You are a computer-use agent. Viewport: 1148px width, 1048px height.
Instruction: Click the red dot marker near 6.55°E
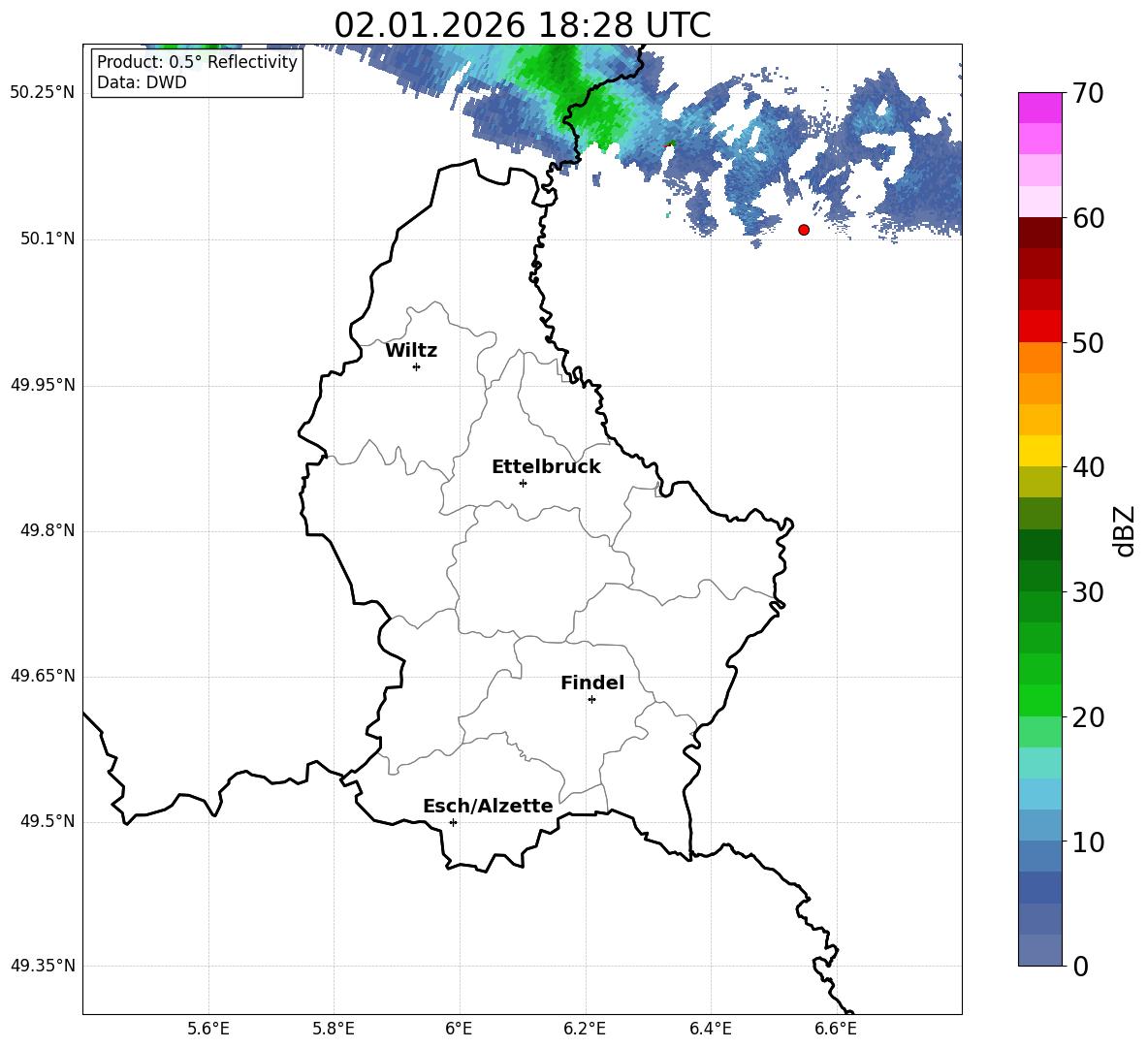click(804, 230)
